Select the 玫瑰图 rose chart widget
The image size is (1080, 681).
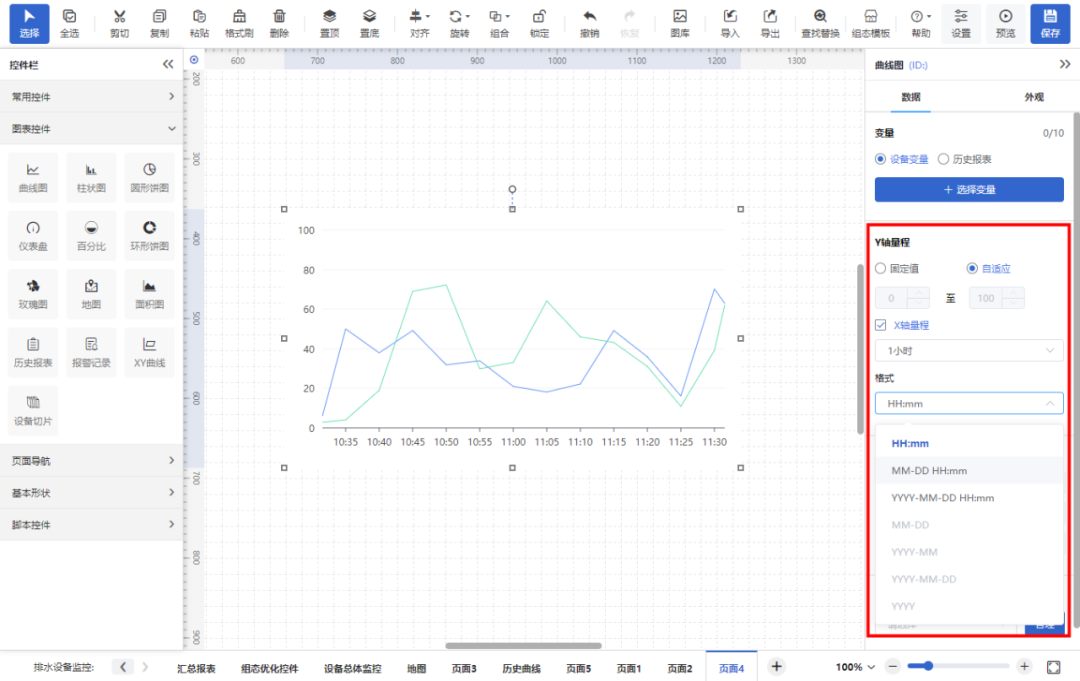(x=33, y=294)
